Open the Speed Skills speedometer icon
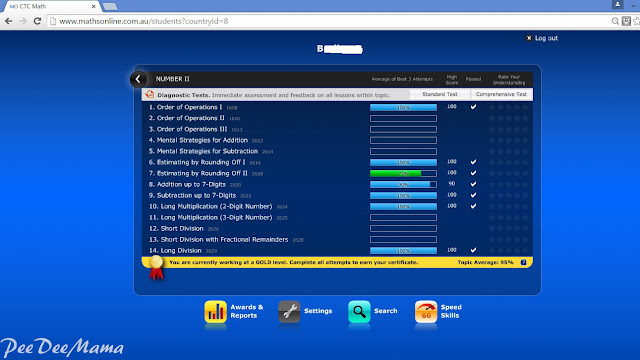 click(426, 312)
